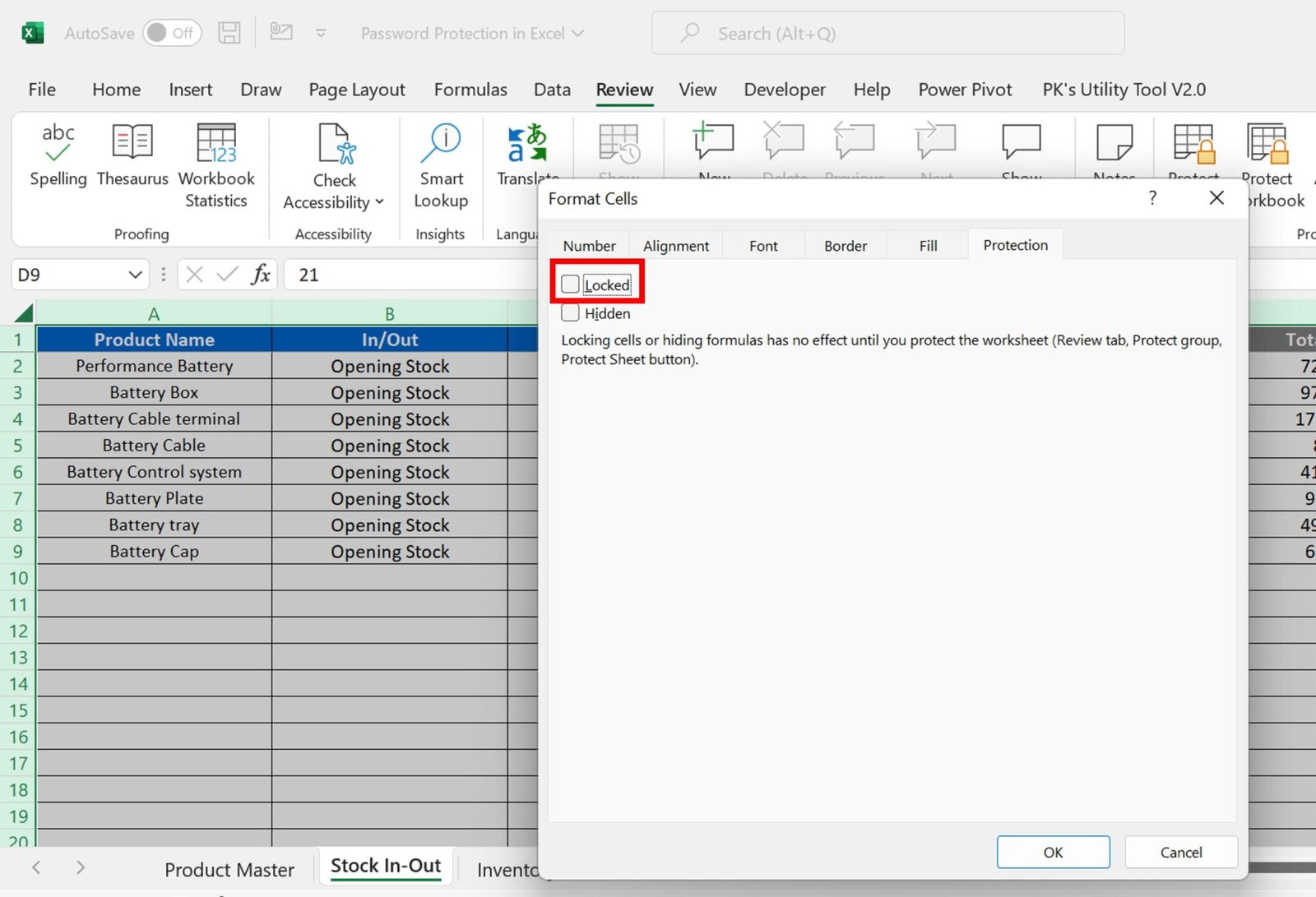
Task: Open the Thesaurus
Action: pyautogui.click(x=132, y=156)
